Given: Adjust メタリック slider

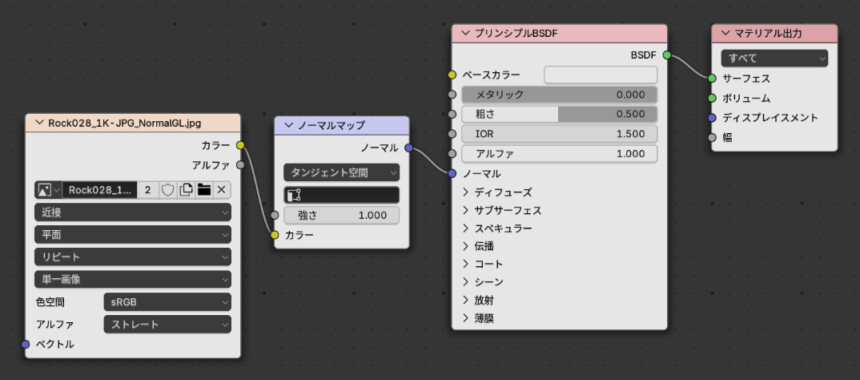Looking at the screenshot, I should (x=559, y=94).
